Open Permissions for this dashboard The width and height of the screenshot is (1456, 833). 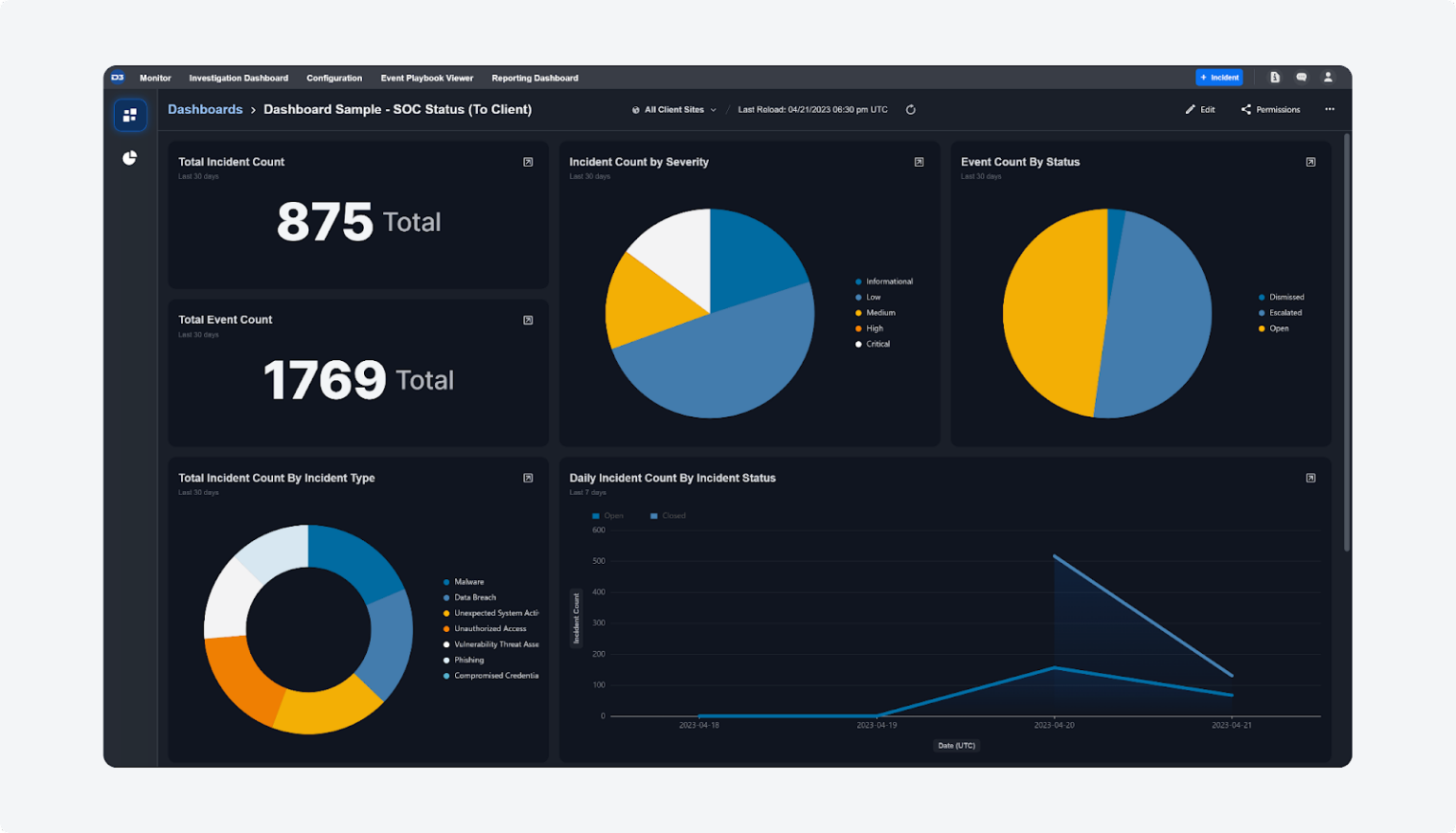[x=1270, y=109]
